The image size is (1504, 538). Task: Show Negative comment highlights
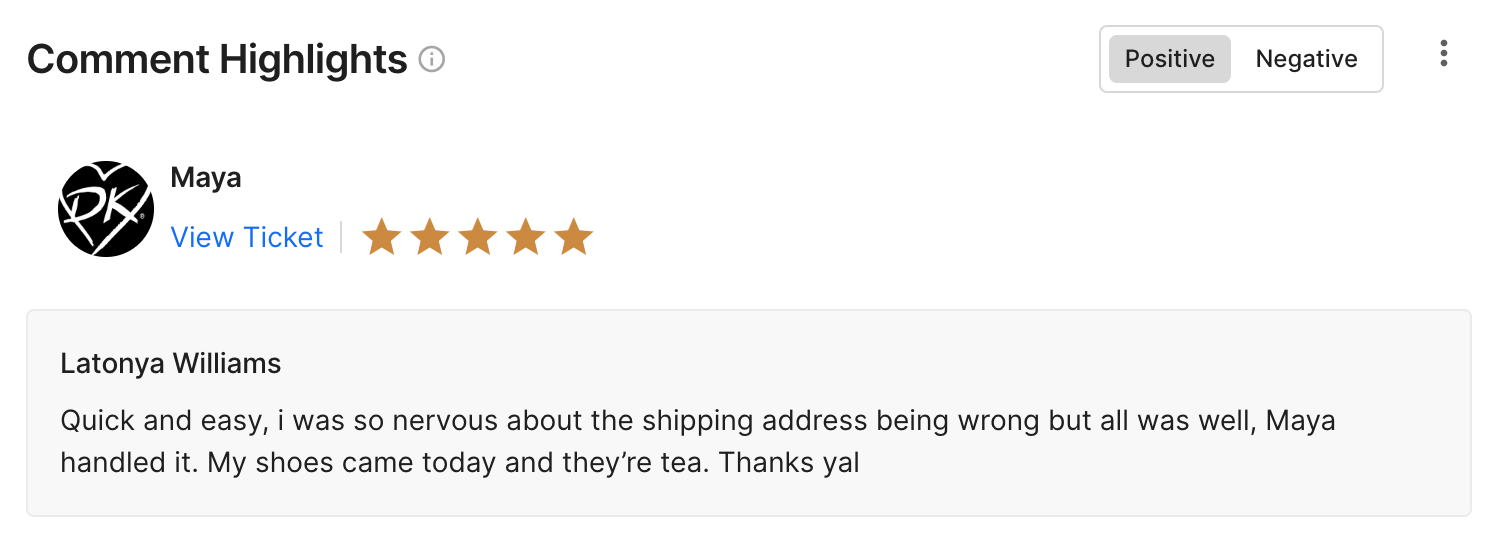pyautogui.click(x=1306, y=59)
